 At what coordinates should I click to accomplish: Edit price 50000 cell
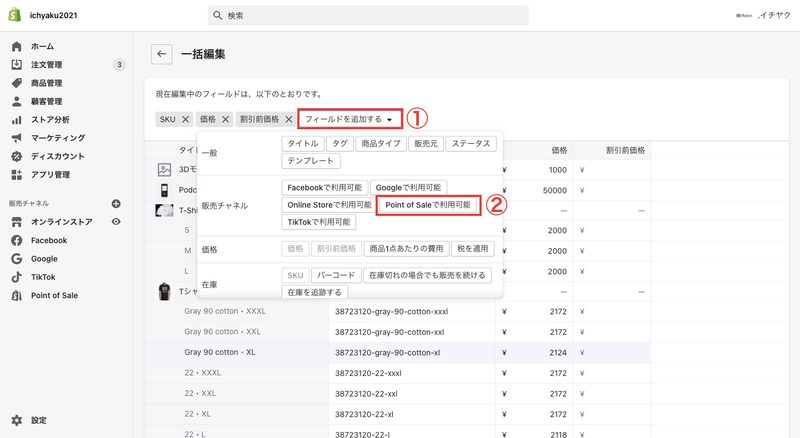(534, 190)
